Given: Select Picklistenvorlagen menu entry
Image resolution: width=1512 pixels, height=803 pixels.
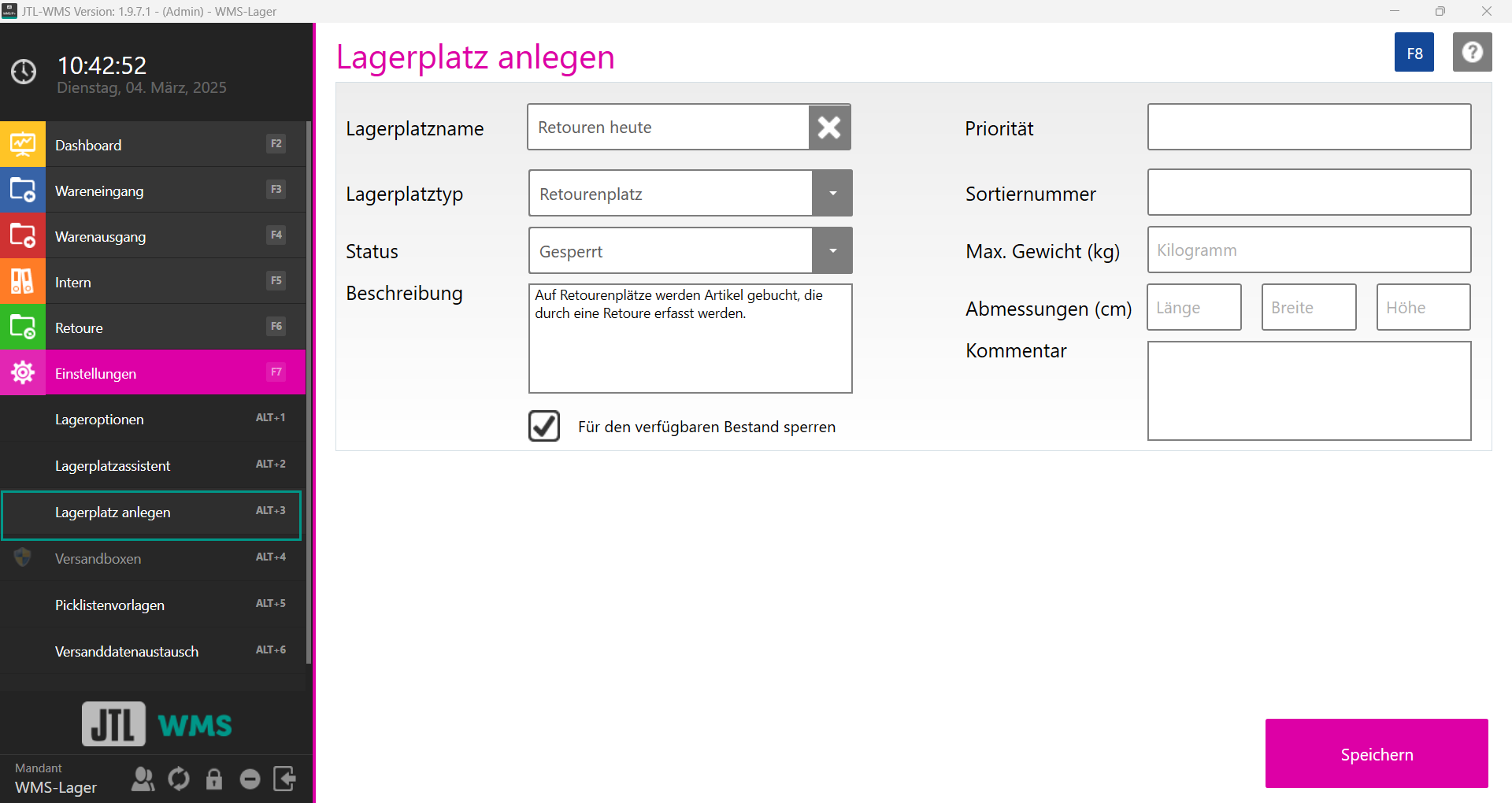Looking at the screenshot, I should point(109,605).
